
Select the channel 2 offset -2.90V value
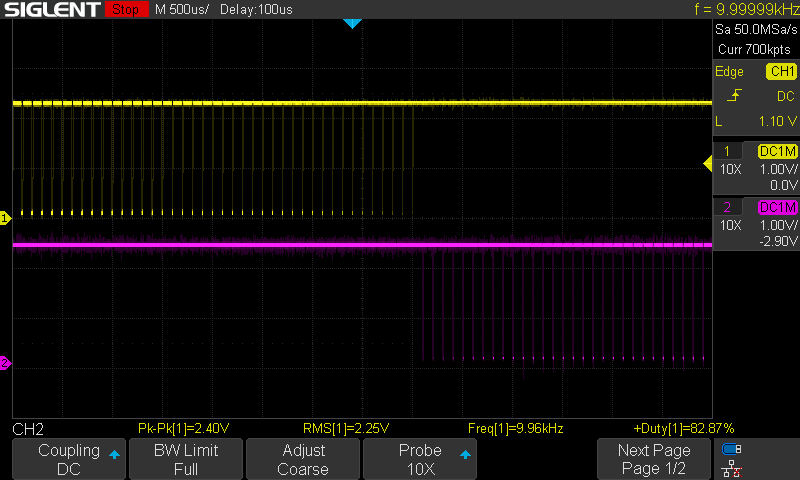pyautogui.click(x=778, y=241)
